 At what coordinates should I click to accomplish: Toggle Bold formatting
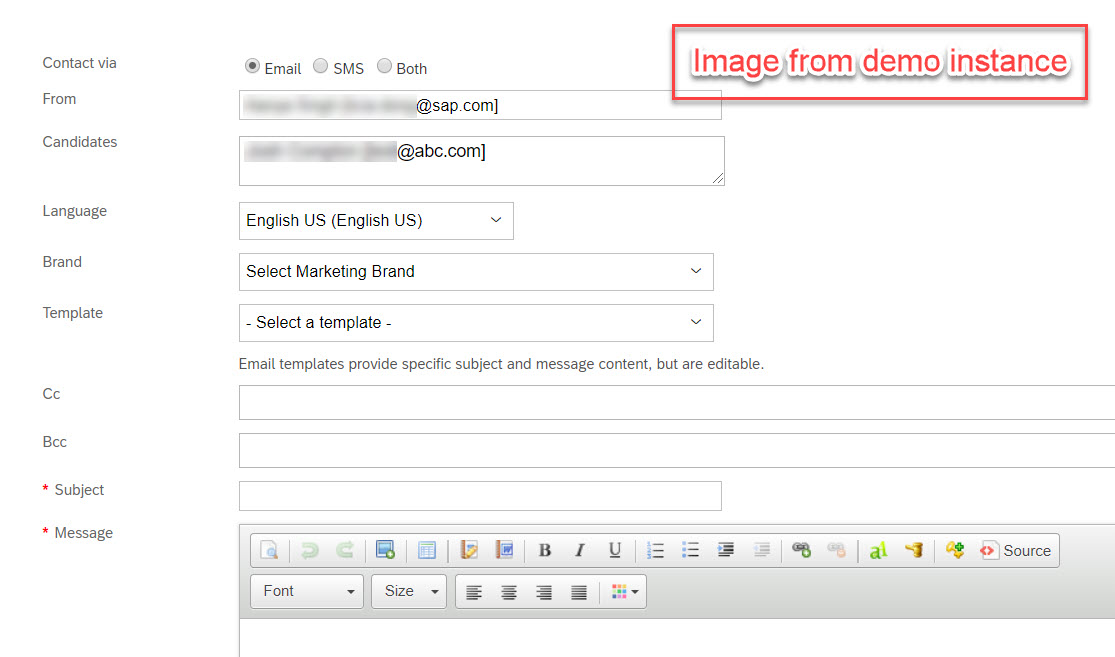(545, 550)
